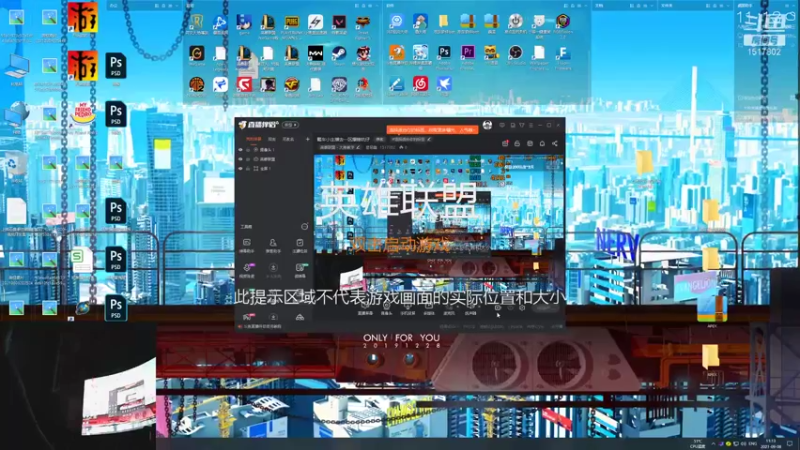
Task: Open My Friend Pedro desktop shortcut
Action: tap(83, 115)
